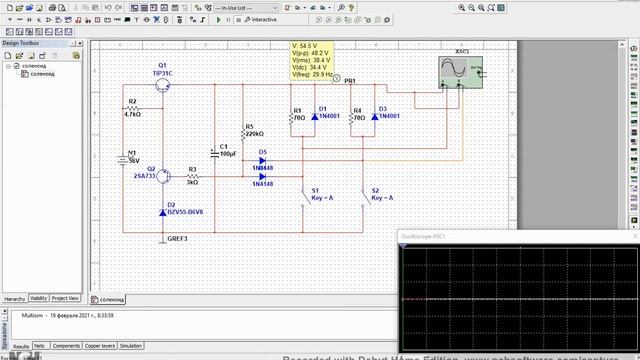This screenshot has height=360, width=640.
Task: Click the PR1 probe marker on schematic
Action: 337,78
